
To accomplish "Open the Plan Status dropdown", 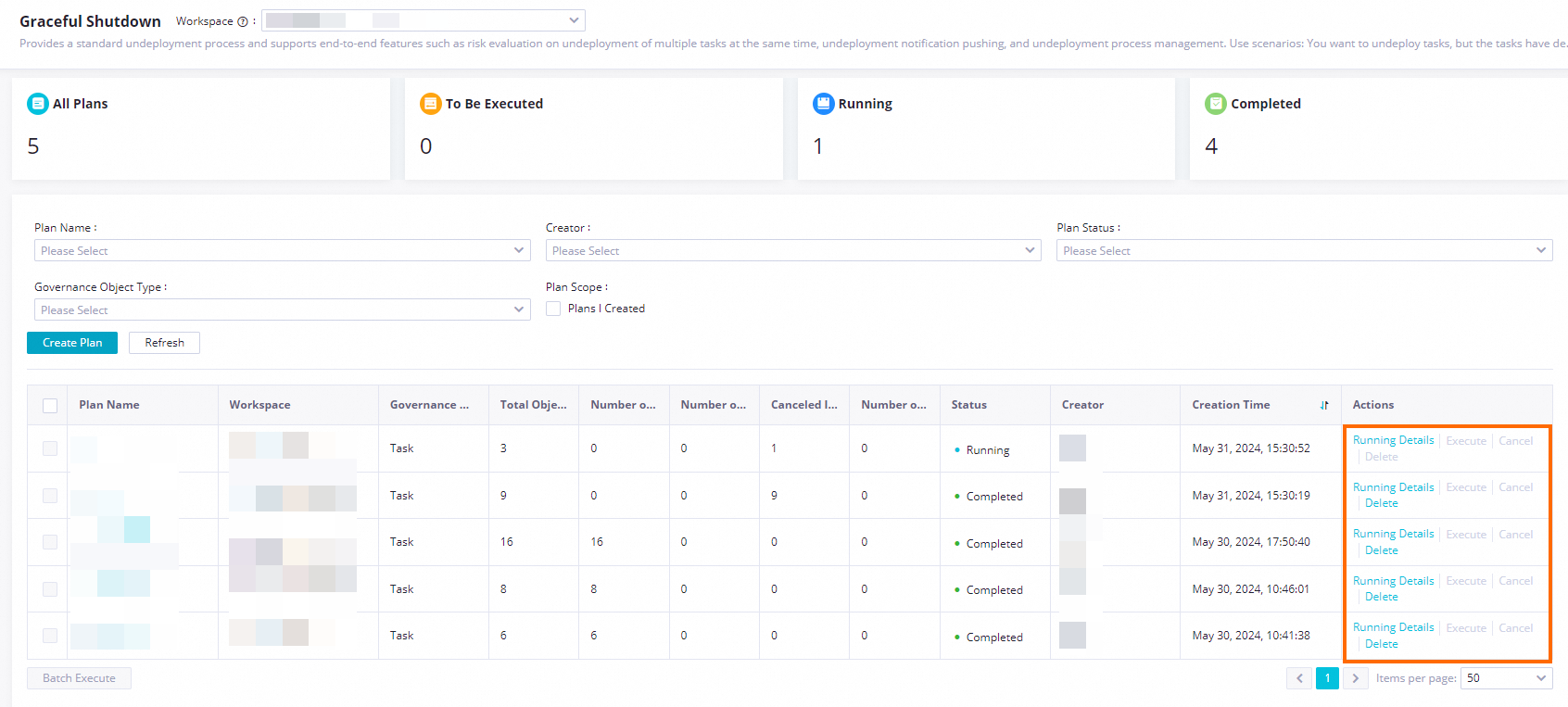I will point(1305,251).
